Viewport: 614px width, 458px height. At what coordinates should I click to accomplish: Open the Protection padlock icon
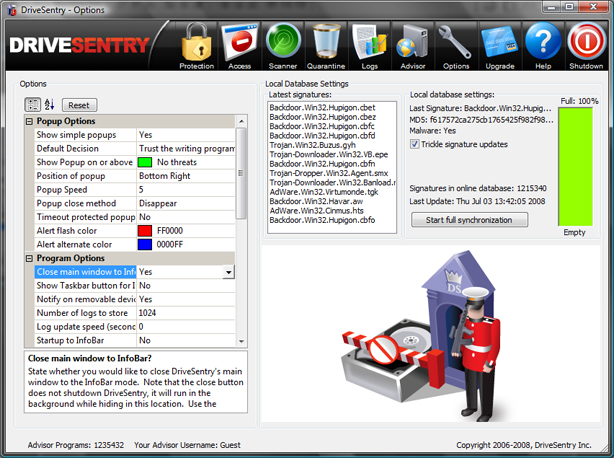click(197, 46)
